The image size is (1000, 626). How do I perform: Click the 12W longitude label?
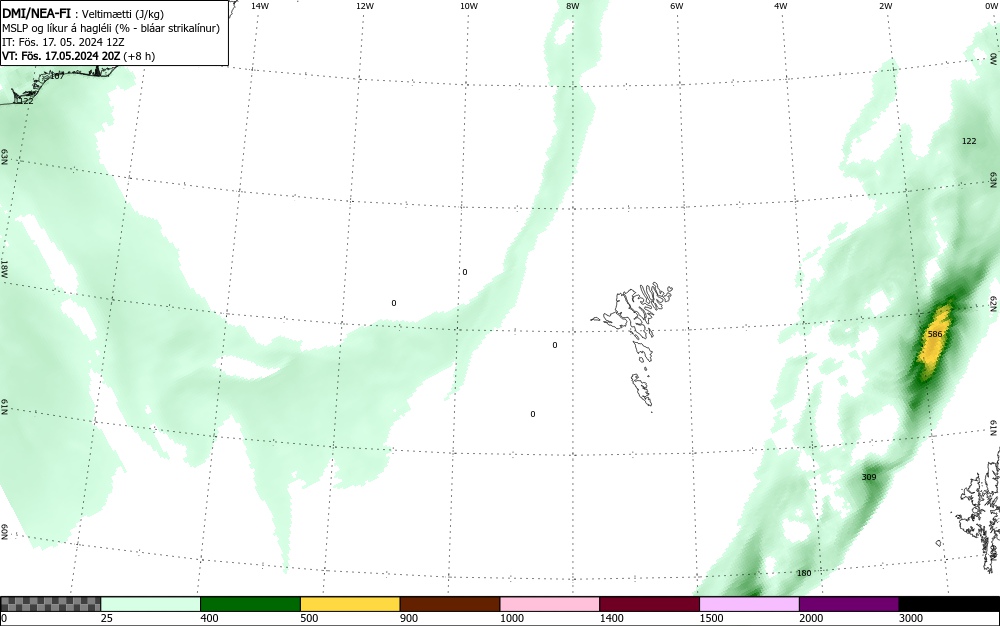pyautogui.click(x=364, y=6)
